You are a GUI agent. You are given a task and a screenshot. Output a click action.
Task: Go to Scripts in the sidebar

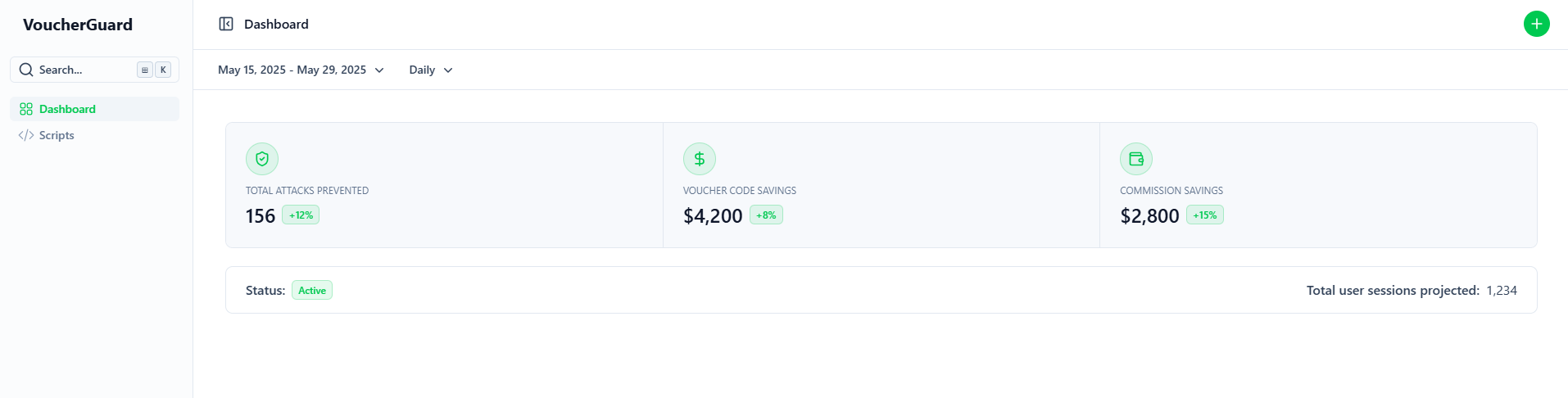point(57,135)
